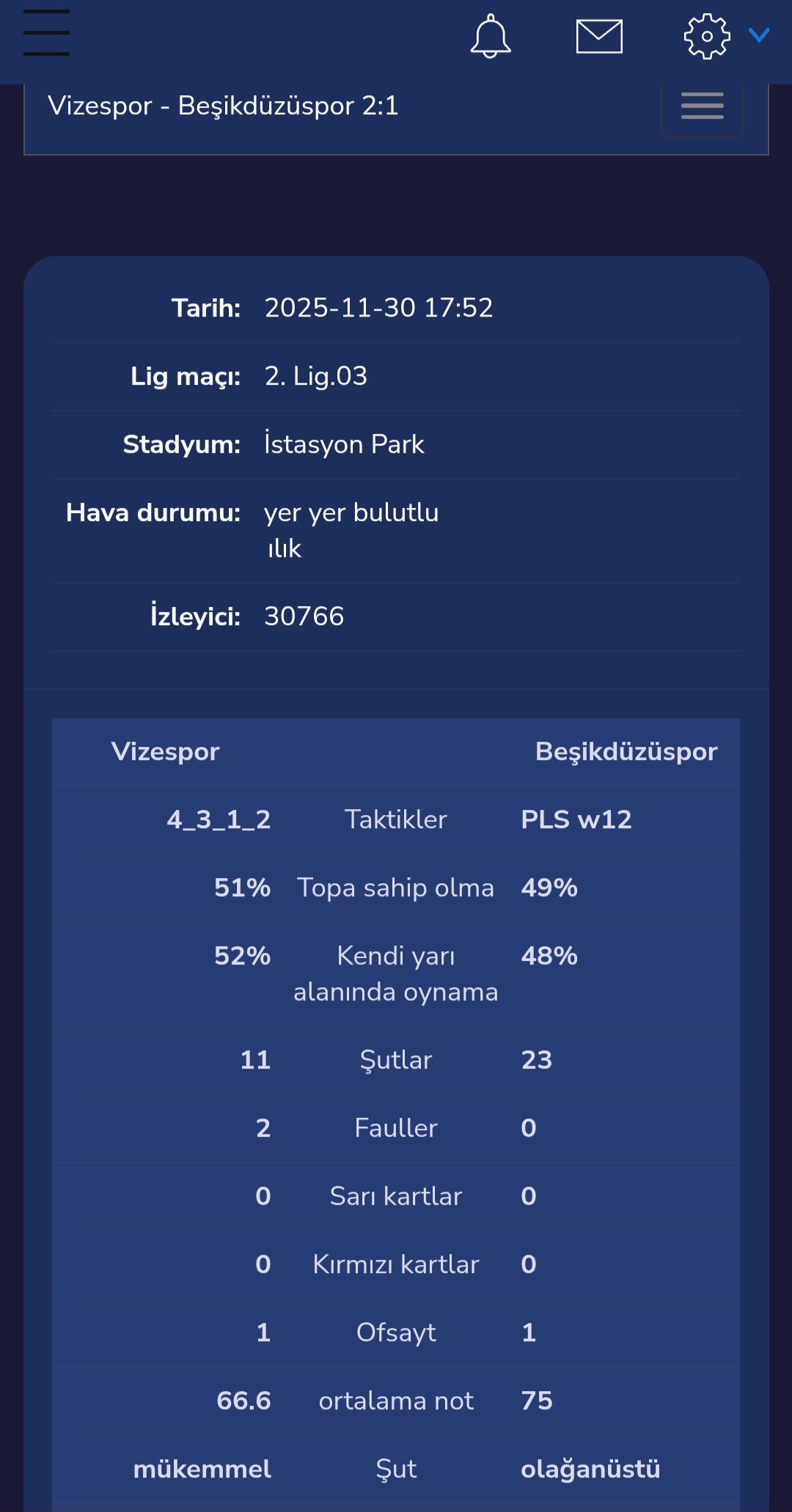Expand the blue chevron next to settings
Image resolution: width=792 pixels, height=1512 pixels.
(x=759, y=35)
